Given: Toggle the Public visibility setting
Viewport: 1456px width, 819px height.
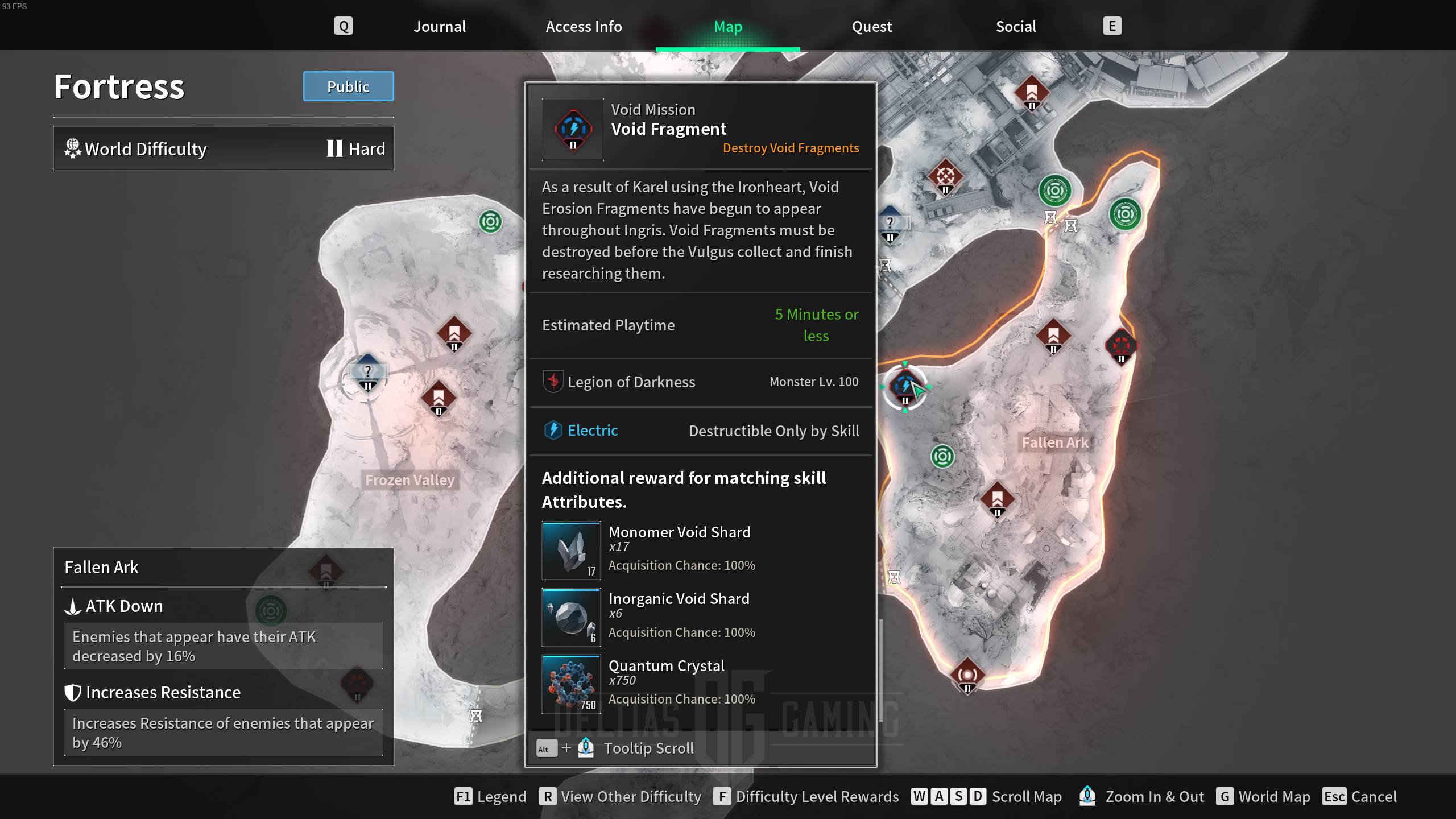Looking at the screenshot, I should (348, 86).
